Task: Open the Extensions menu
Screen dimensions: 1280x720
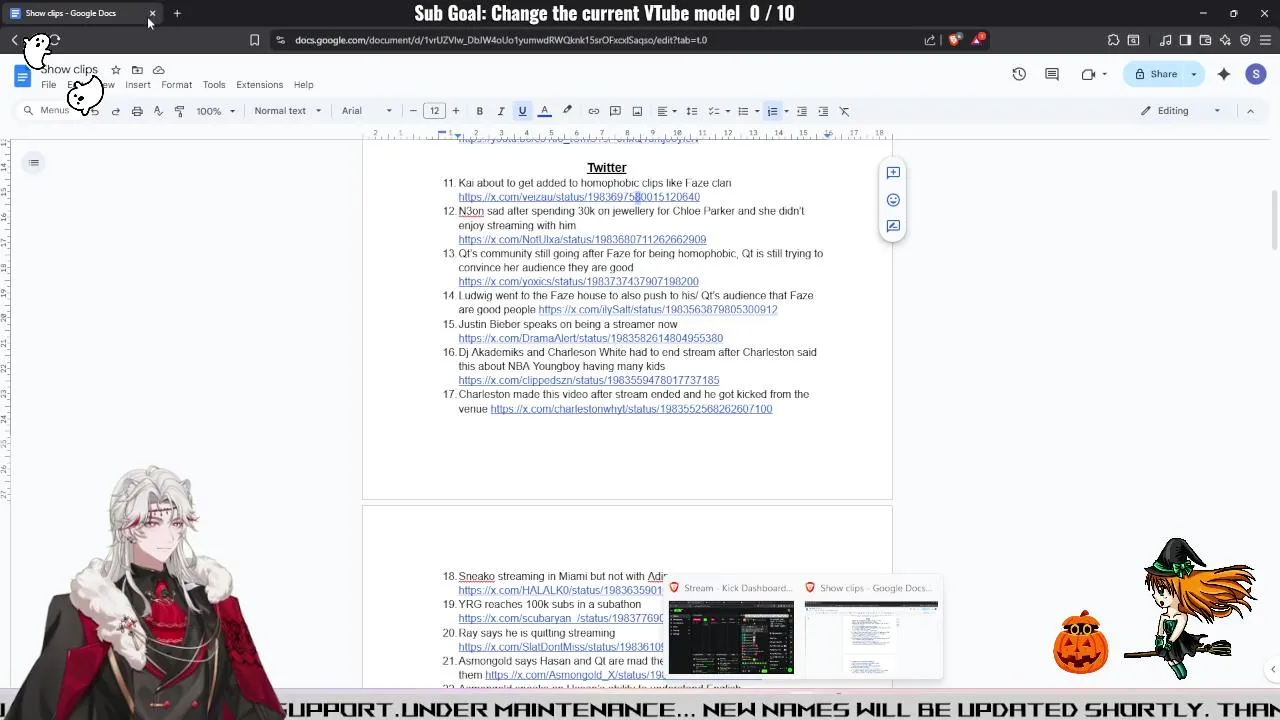Action: [259, 85]
